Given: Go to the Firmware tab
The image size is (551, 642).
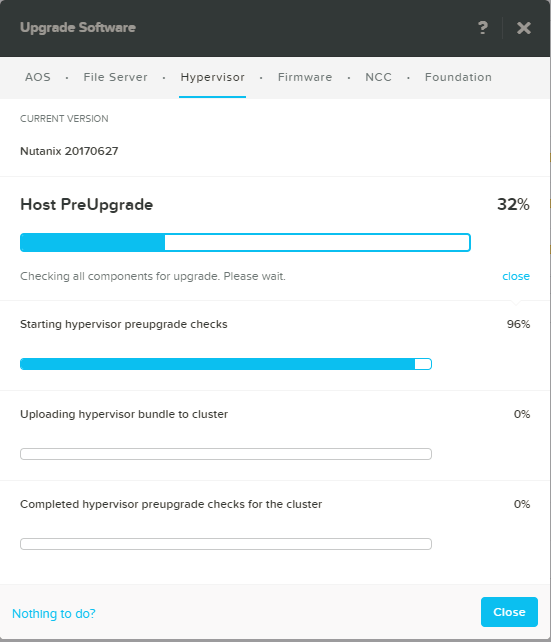Looking at the screenshot, I should click(x=305, y=77).
